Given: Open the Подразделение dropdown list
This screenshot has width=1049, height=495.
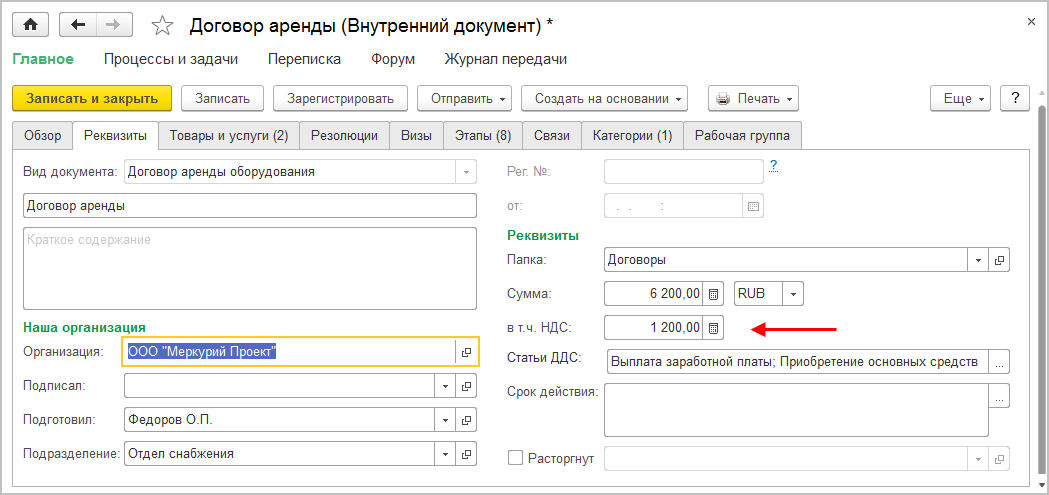Looking at the screenshot, I should pyautogui.click(x=445, y=454).
